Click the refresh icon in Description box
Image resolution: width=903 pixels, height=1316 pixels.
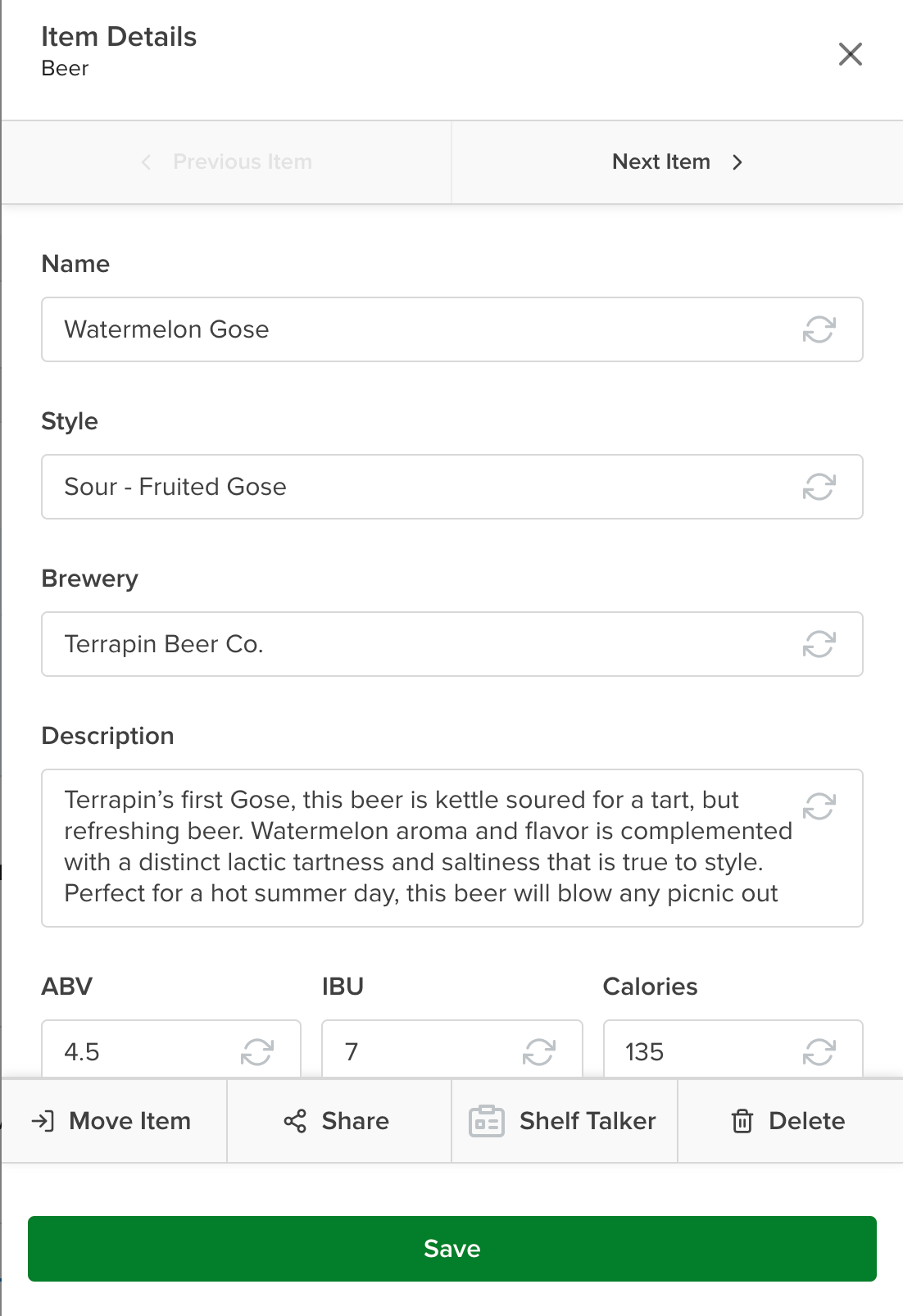click(x=819, y=806)
